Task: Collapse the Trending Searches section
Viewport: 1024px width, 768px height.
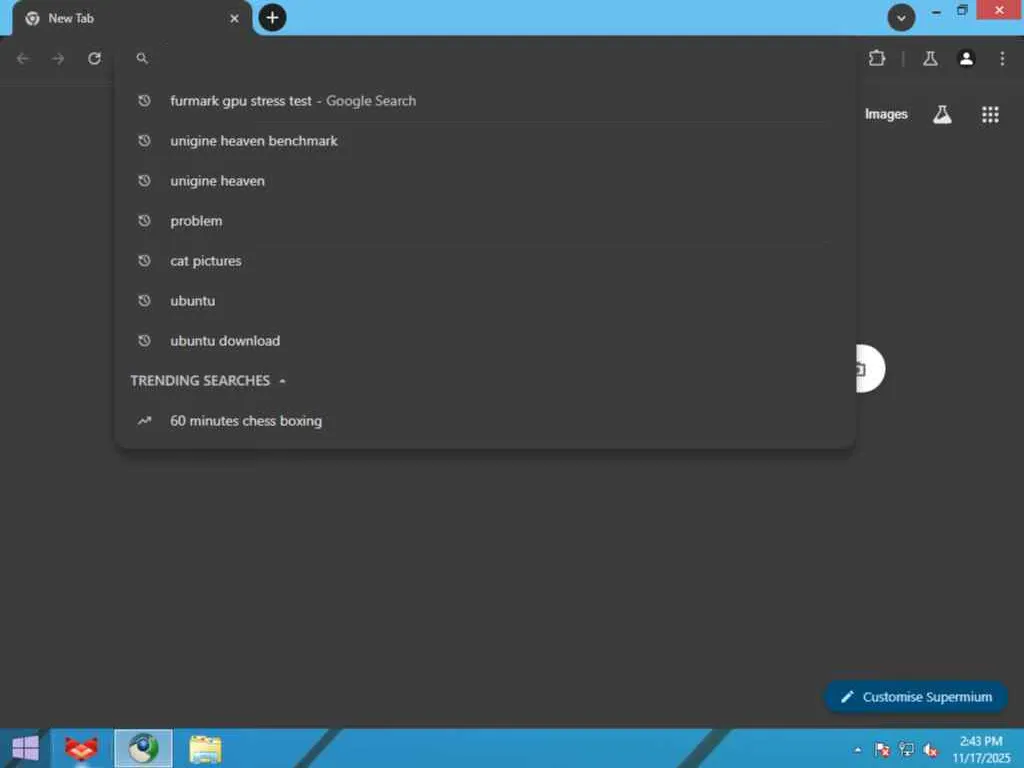Action: [x=282, y=381]
